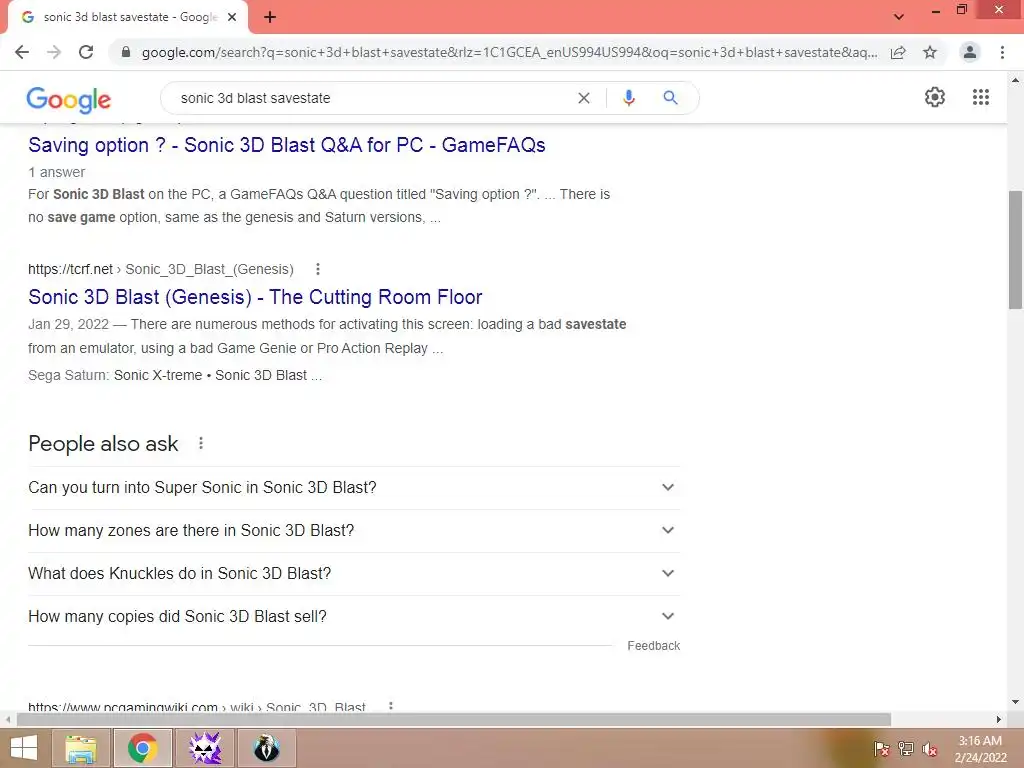
Task: Open three-dot menu next to tcrf.net result
Action: 317,269
